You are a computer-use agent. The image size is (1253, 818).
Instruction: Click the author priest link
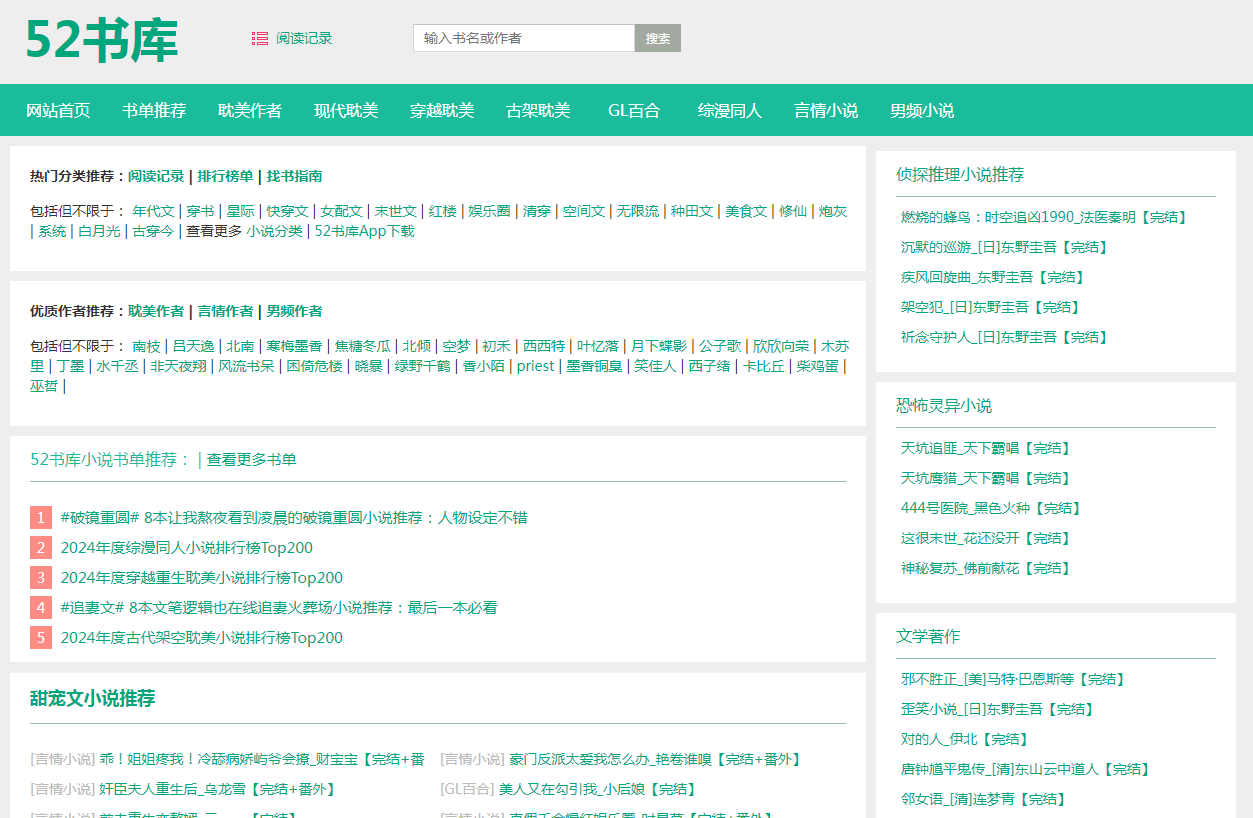[x=535, y=366]
